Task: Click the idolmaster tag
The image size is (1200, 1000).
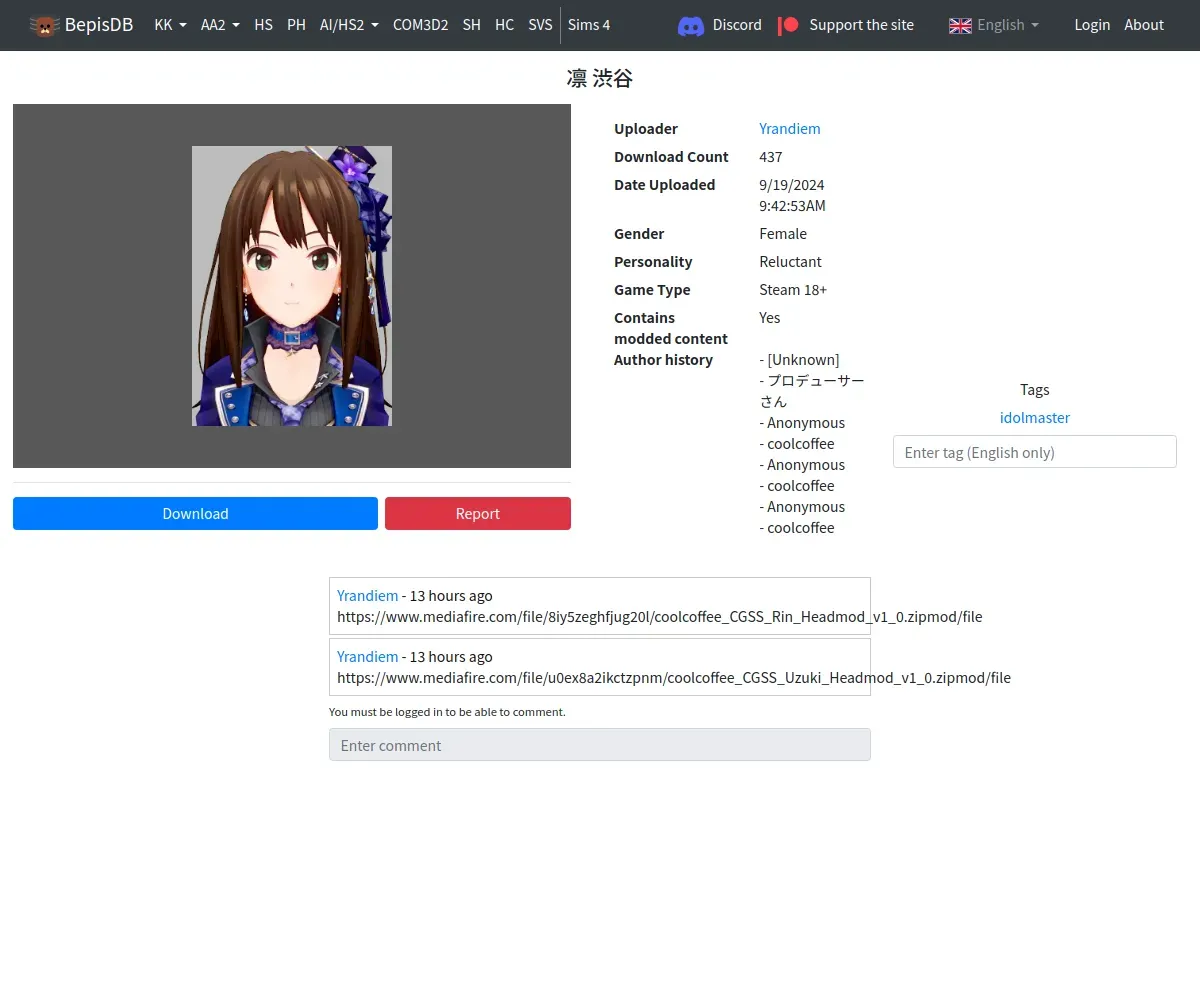Action: 1035,417
